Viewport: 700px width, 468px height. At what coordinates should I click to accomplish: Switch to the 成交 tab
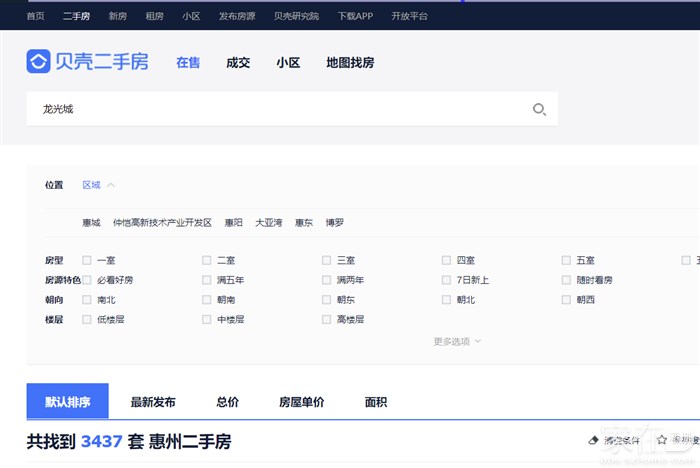pyautogui.click(x=238, y=63)
